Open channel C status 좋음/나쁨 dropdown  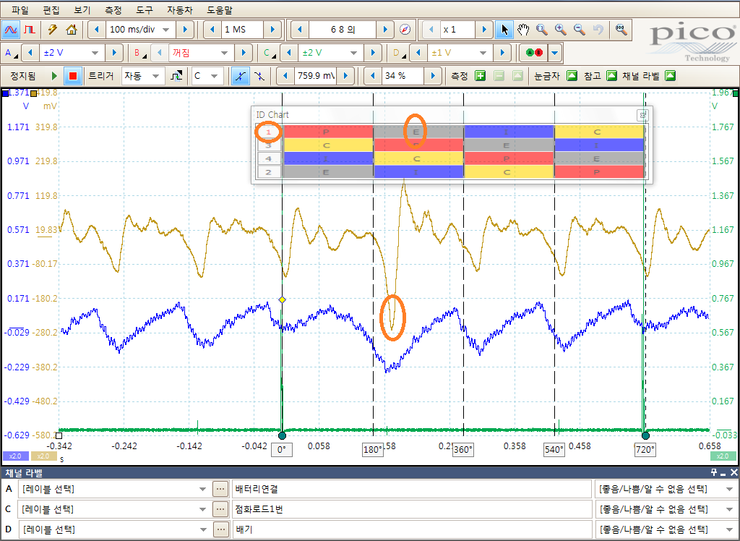pyautogui.click(x=729, y=510)
